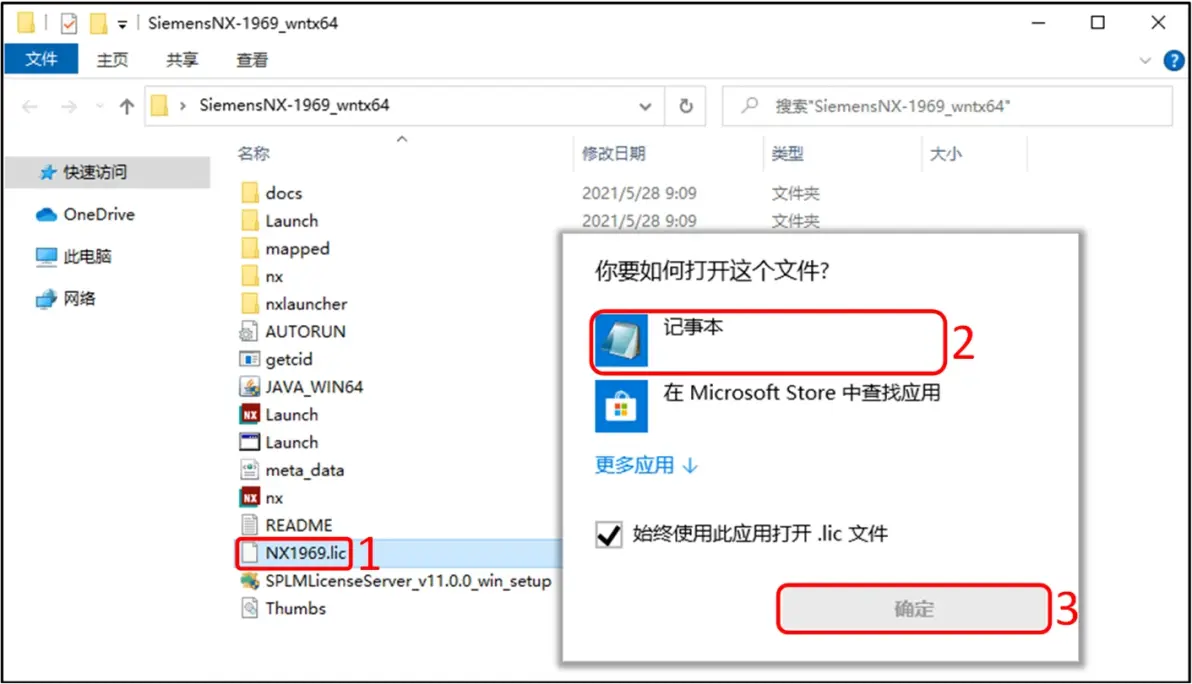Toggle always use this app for .lic files

609,534
